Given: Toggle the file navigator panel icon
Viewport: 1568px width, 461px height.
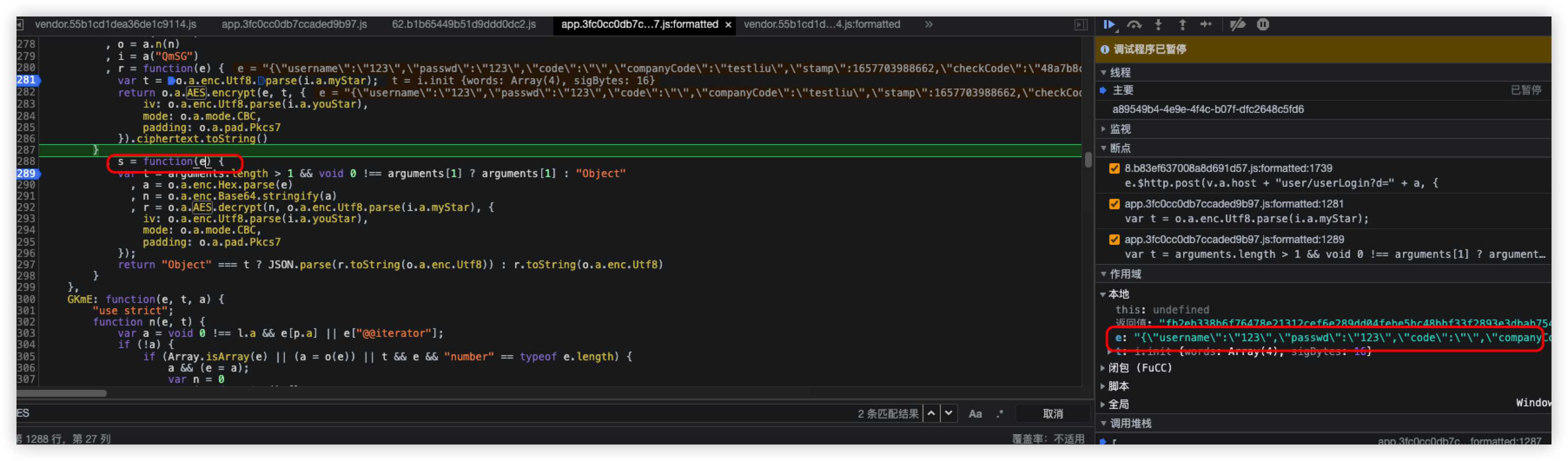Looking at the screenshot, I should coord(20,24).
